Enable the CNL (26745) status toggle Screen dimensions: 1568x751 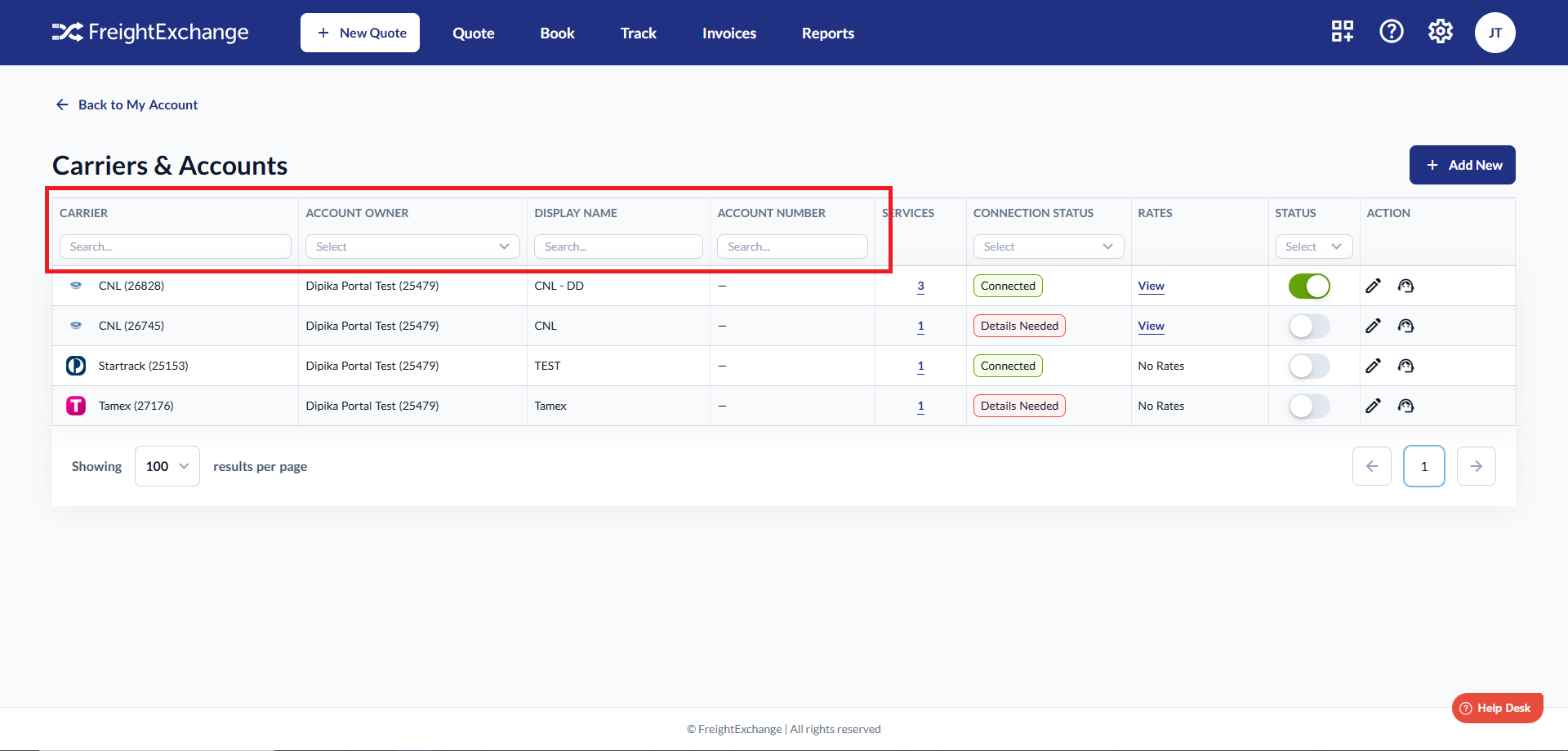(1309, 326)
